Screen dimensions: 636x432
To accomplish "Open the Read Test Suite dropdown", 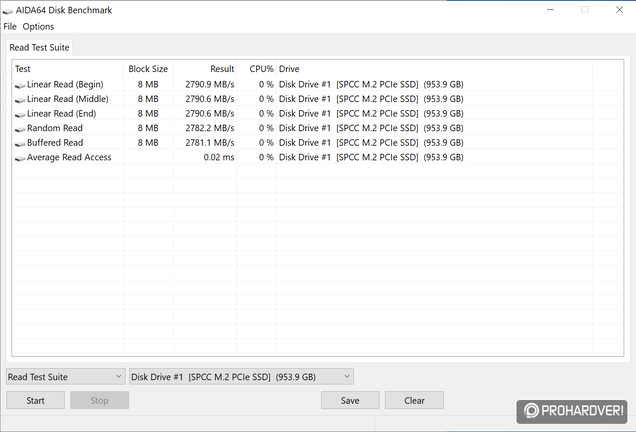I will [65, 377].
